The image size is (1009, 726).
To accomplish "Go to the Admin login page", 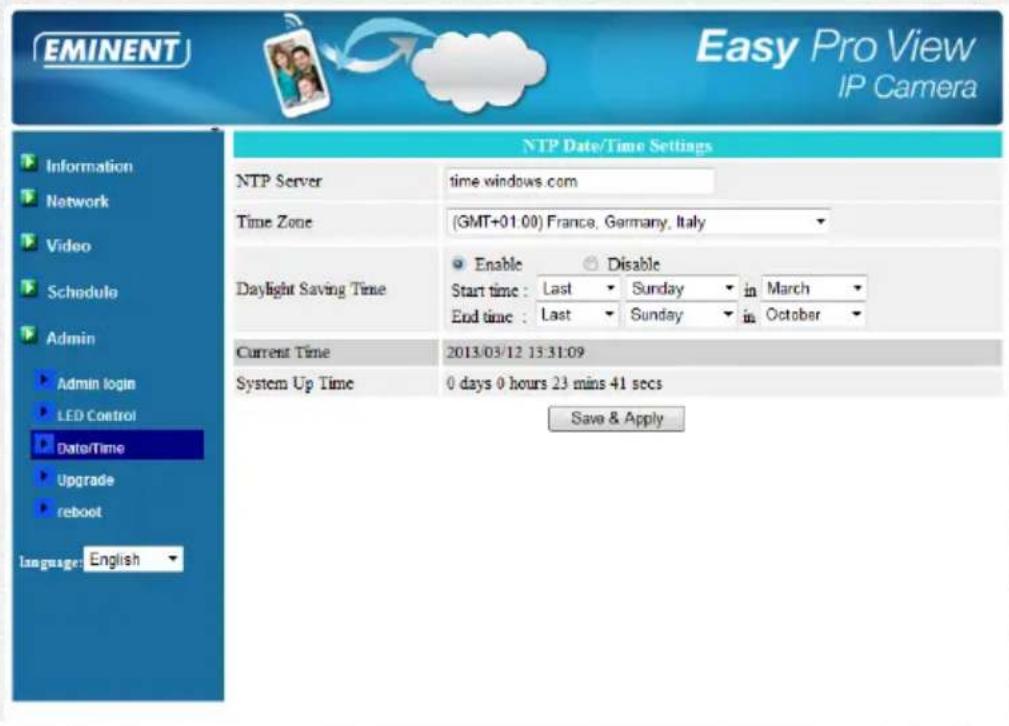I will [x=96, y=384].
